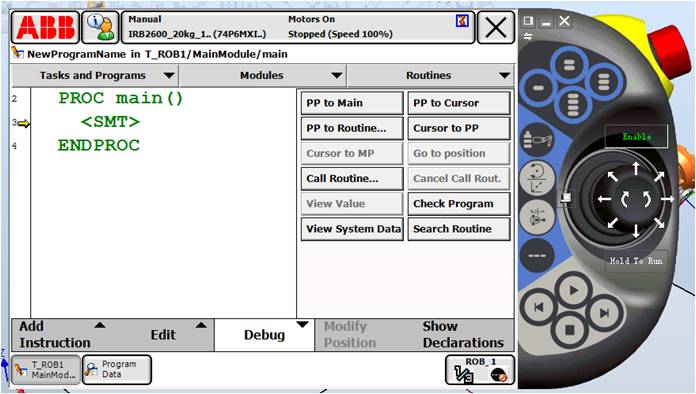The image size is (696, 394).
Task: Click Cursor to PP
Action: coord(459,128)
